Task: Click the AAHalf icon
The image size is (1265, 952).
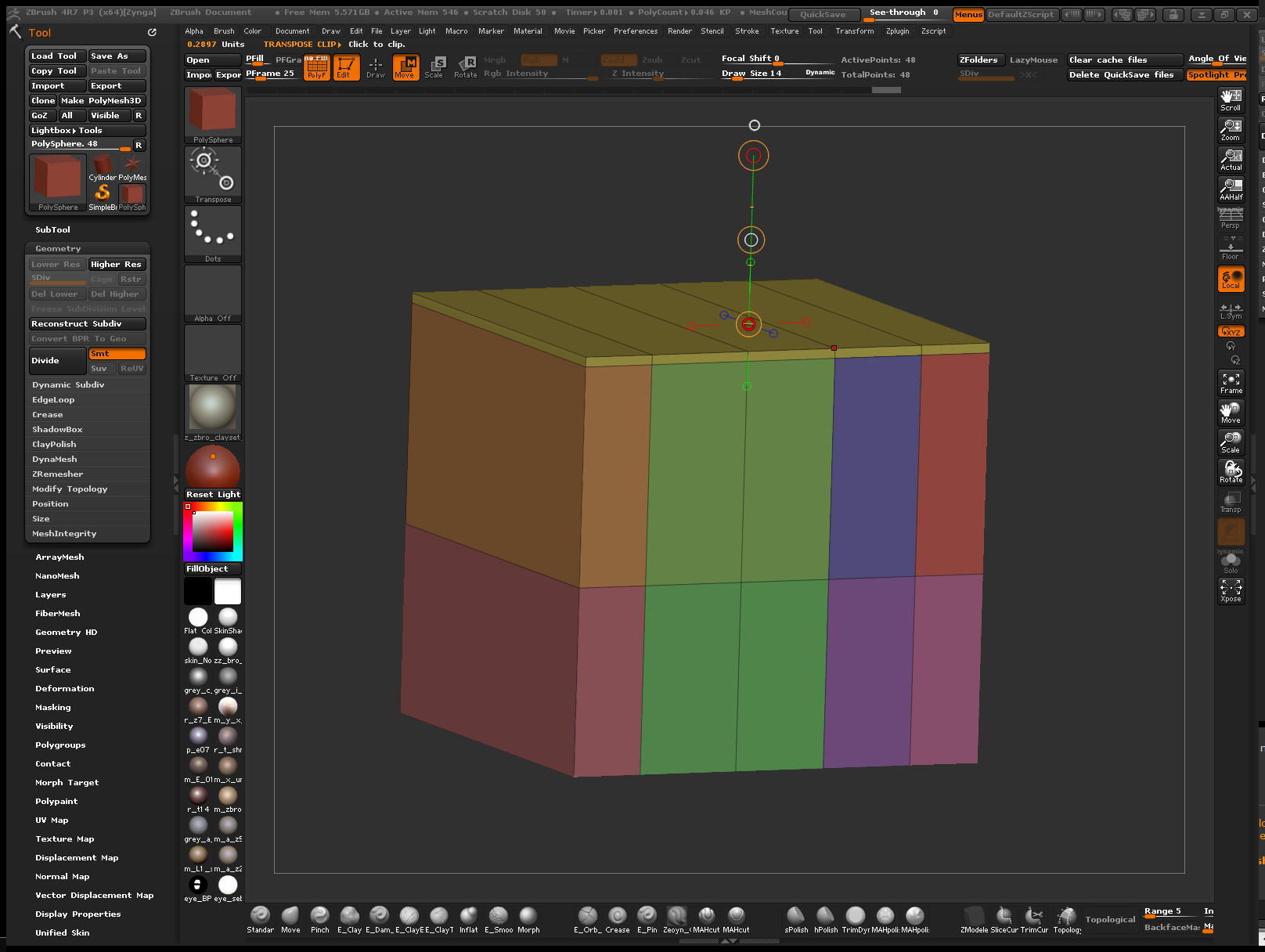Action: 1231,189
